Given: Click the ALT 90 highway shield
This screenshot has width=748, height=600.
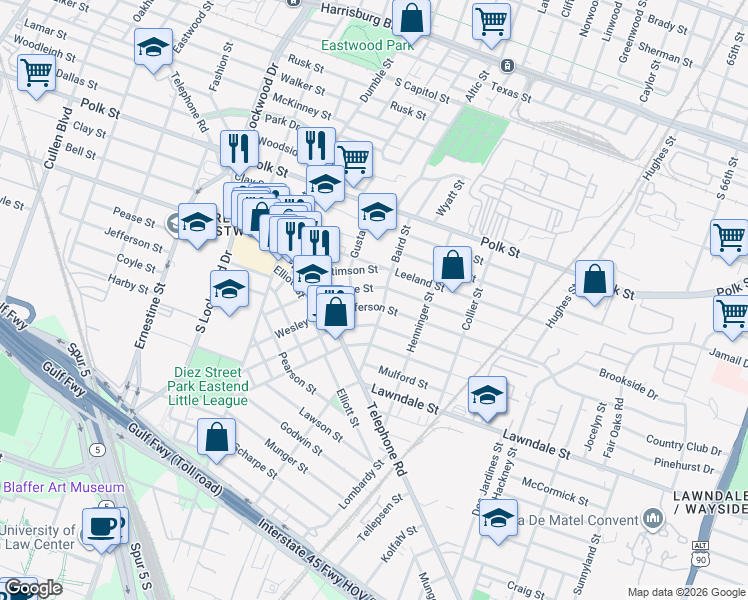Looking at the screenshot, I should pyautogui.click(x=700, y=554).
